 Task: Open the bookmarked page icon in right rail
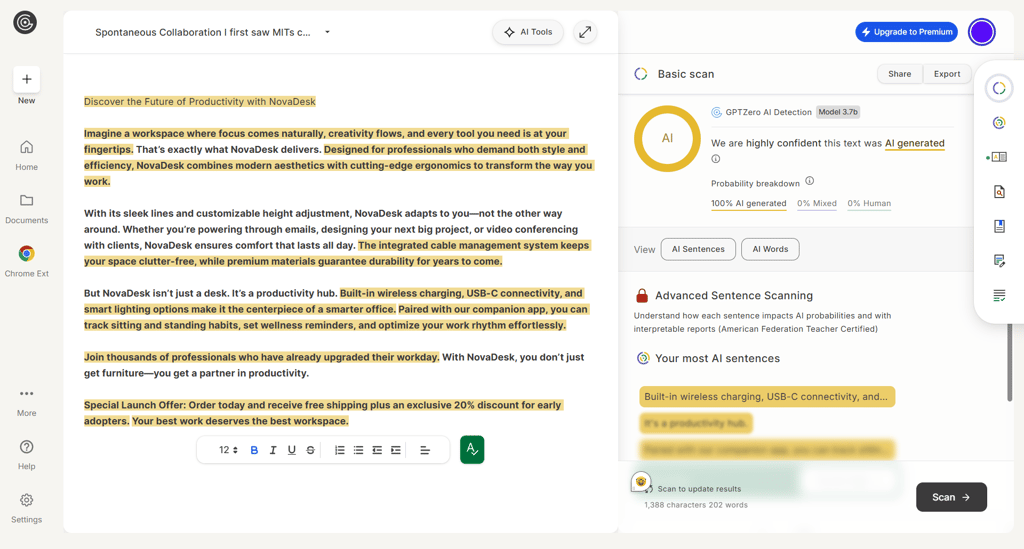(999, 227)
